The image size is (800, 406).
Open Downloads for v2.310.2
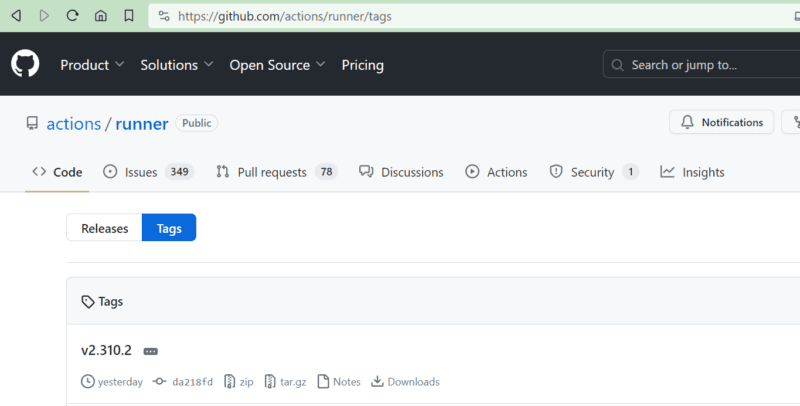click(405, 382)
